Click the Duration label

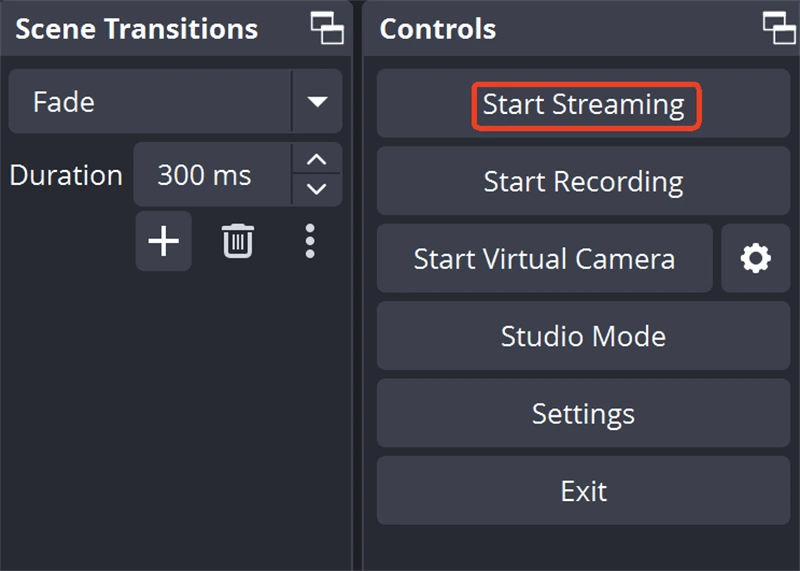[x=66, y=175]
